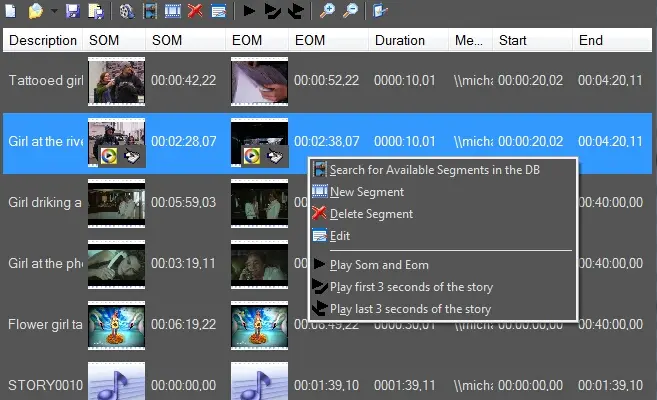Click the Zoom out magnifier icon
Image resolution: width=657 pixels, height=400 pixels.
348,12
